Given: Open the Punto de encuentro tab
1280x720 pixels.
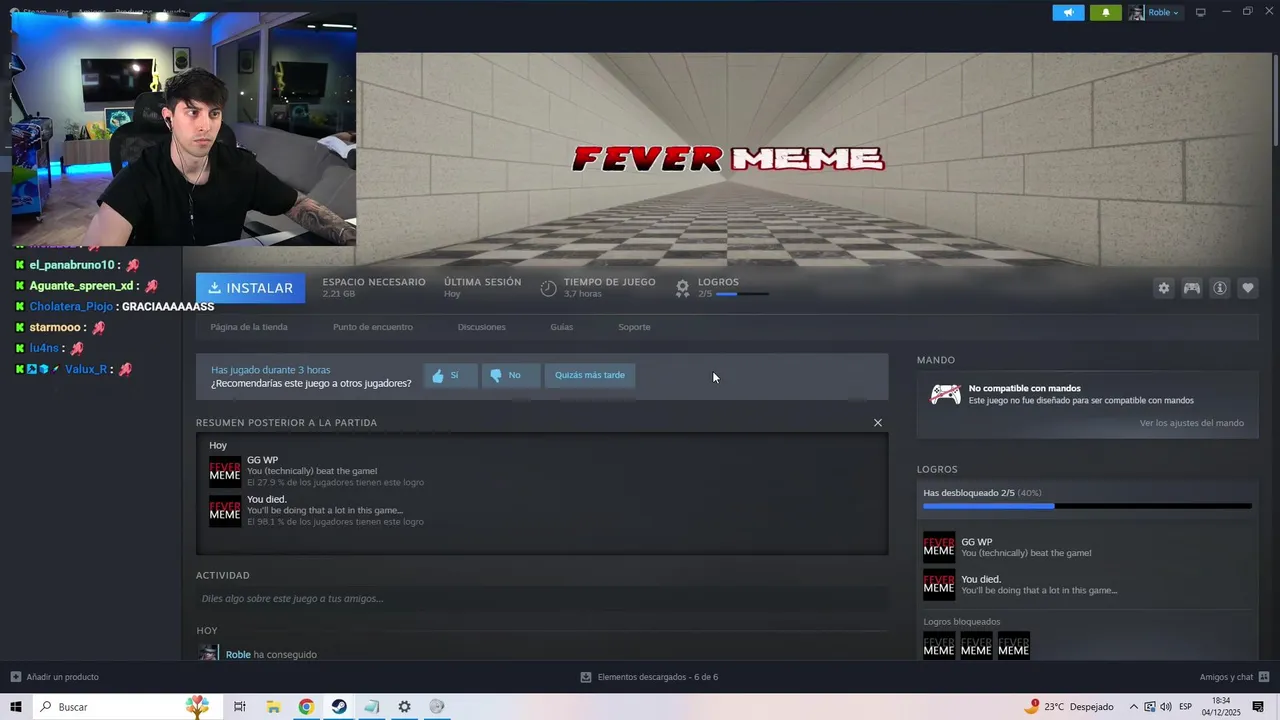Looking at the screenshot, I should tap(372, 327).
